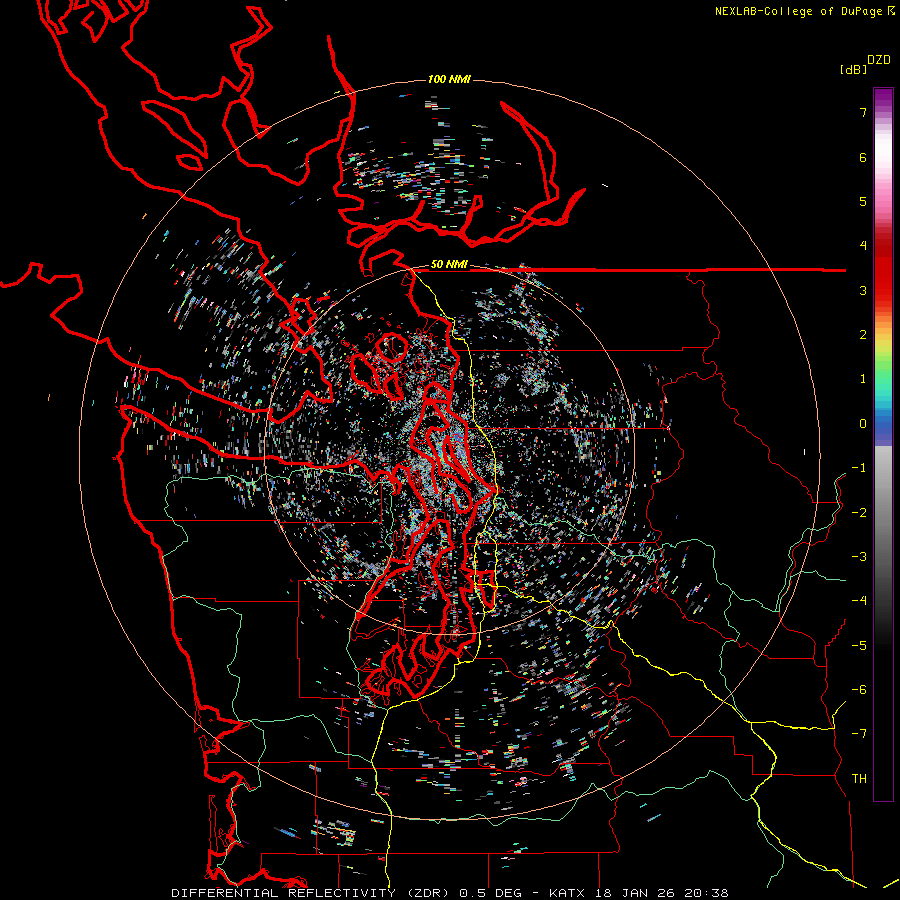Screen dimensions: 900x900
Task: Click the 7 dB scale value
Action: 863,112
